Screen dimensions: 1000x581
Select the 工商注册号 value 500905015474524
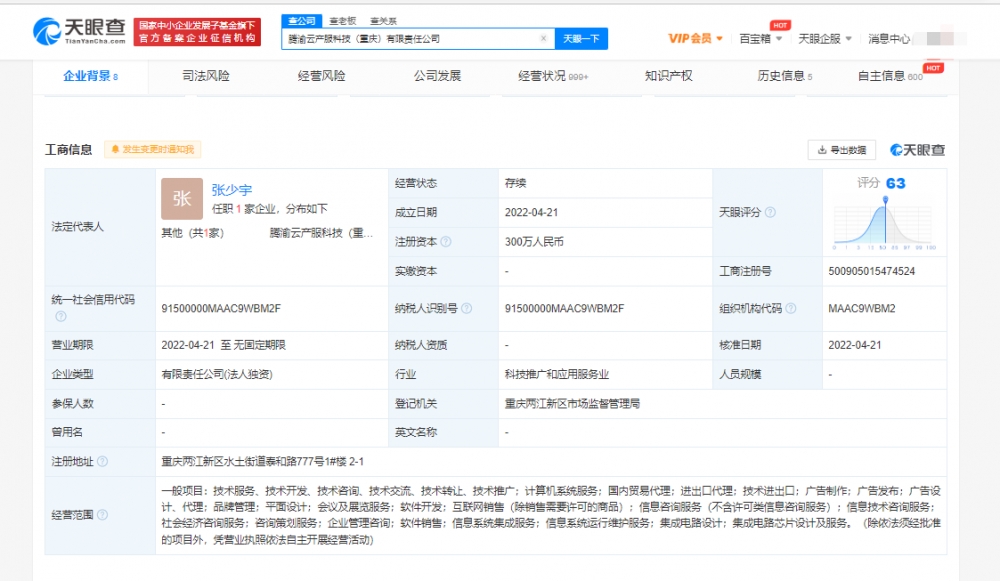click(x=871, y=271)
